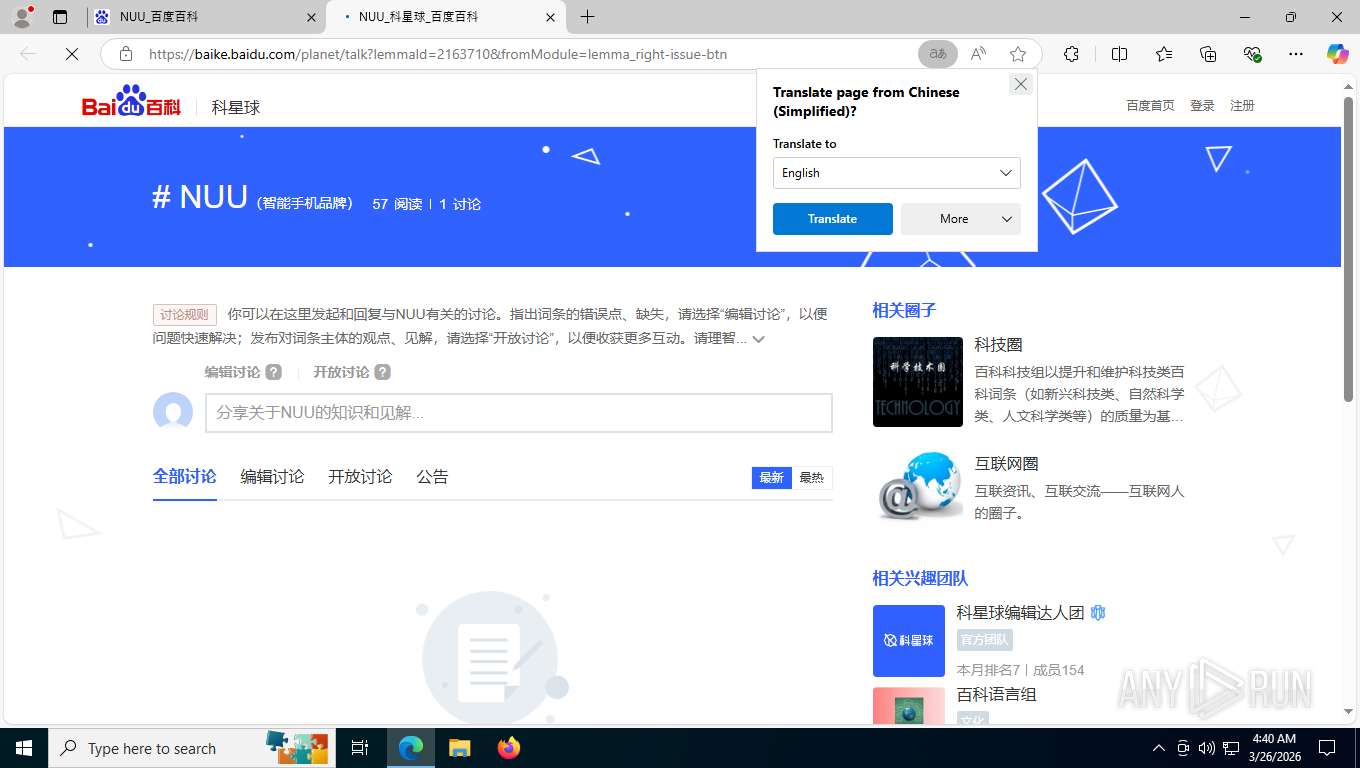The height and width of the screenshot is (768, 1360).
Task: Open the Favorites list icon
Action: (1164, 54)
